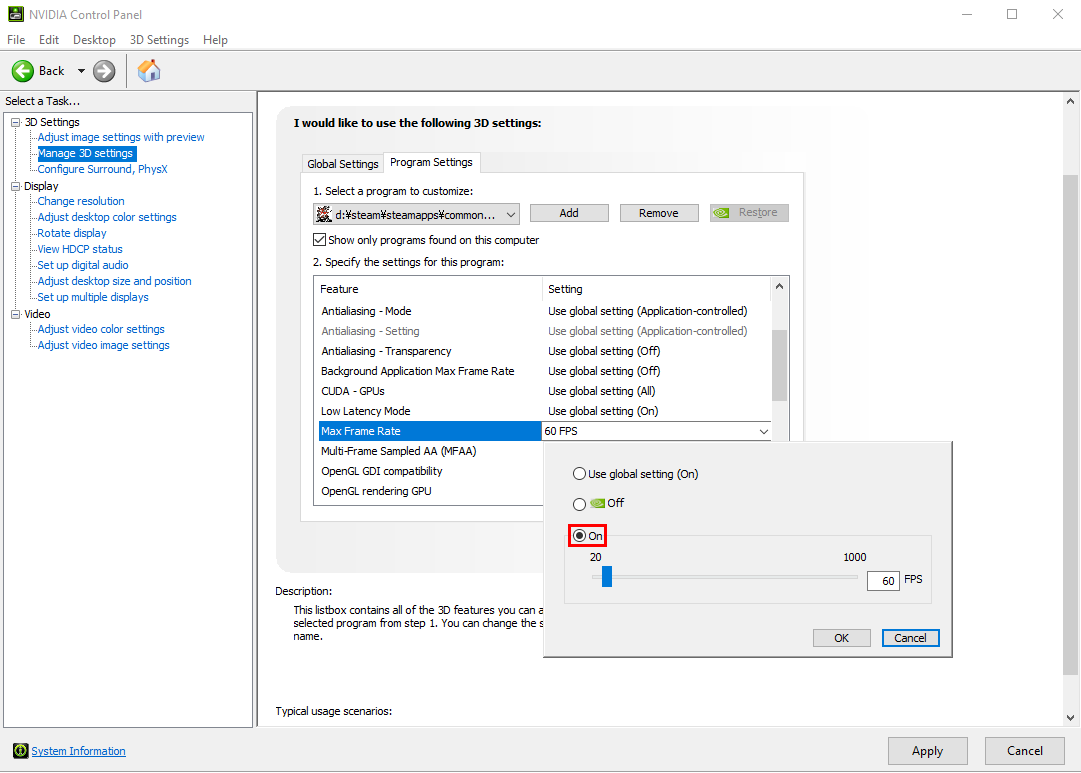
Task: Open the System Information link
Action: coord(79,751)
